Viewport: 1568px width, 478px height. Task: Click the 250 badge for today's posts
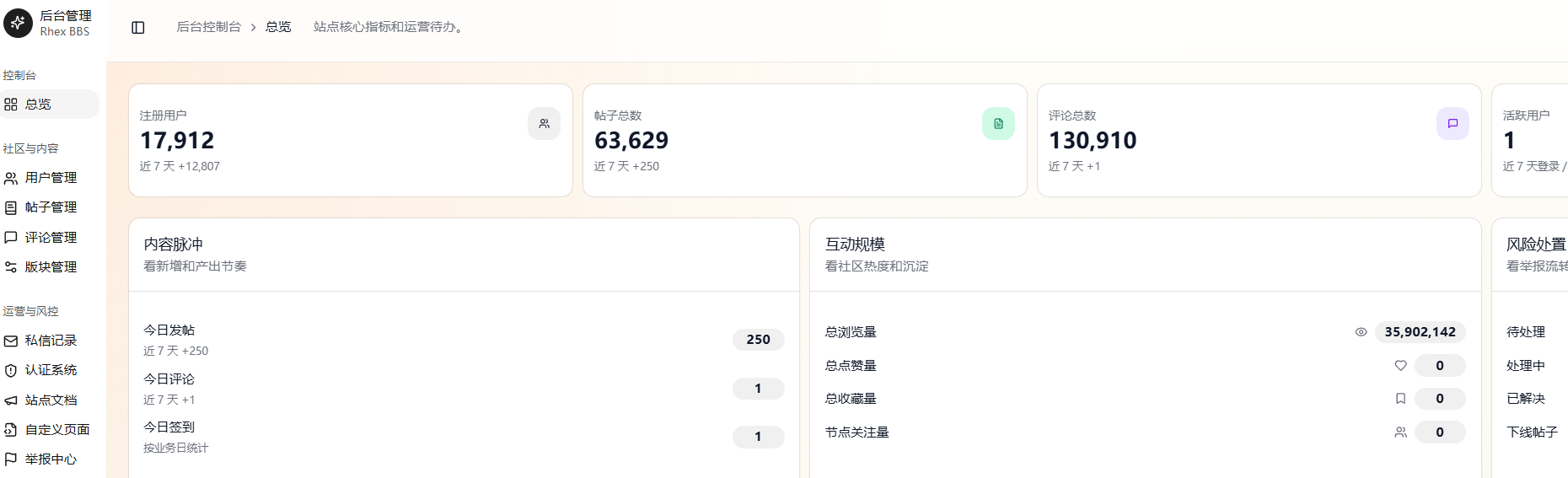tap(758, 339)
